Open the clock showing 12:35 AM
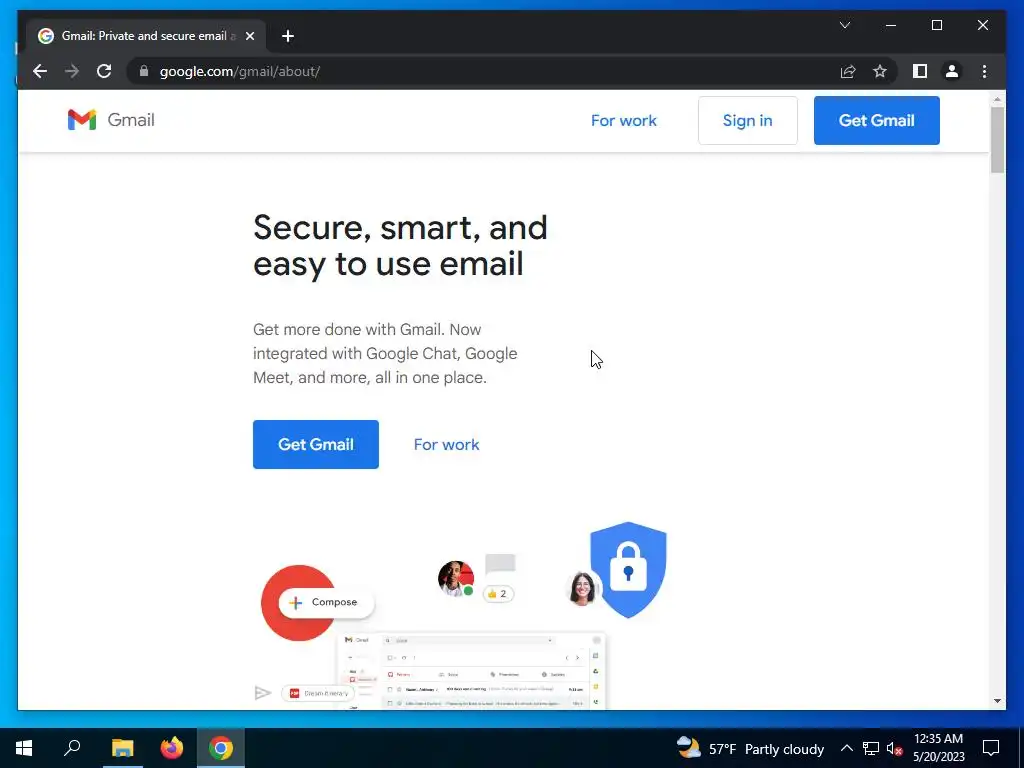The height and width of the screenshot is (768, 1024). pyautogui.click(x=938, y=748)
